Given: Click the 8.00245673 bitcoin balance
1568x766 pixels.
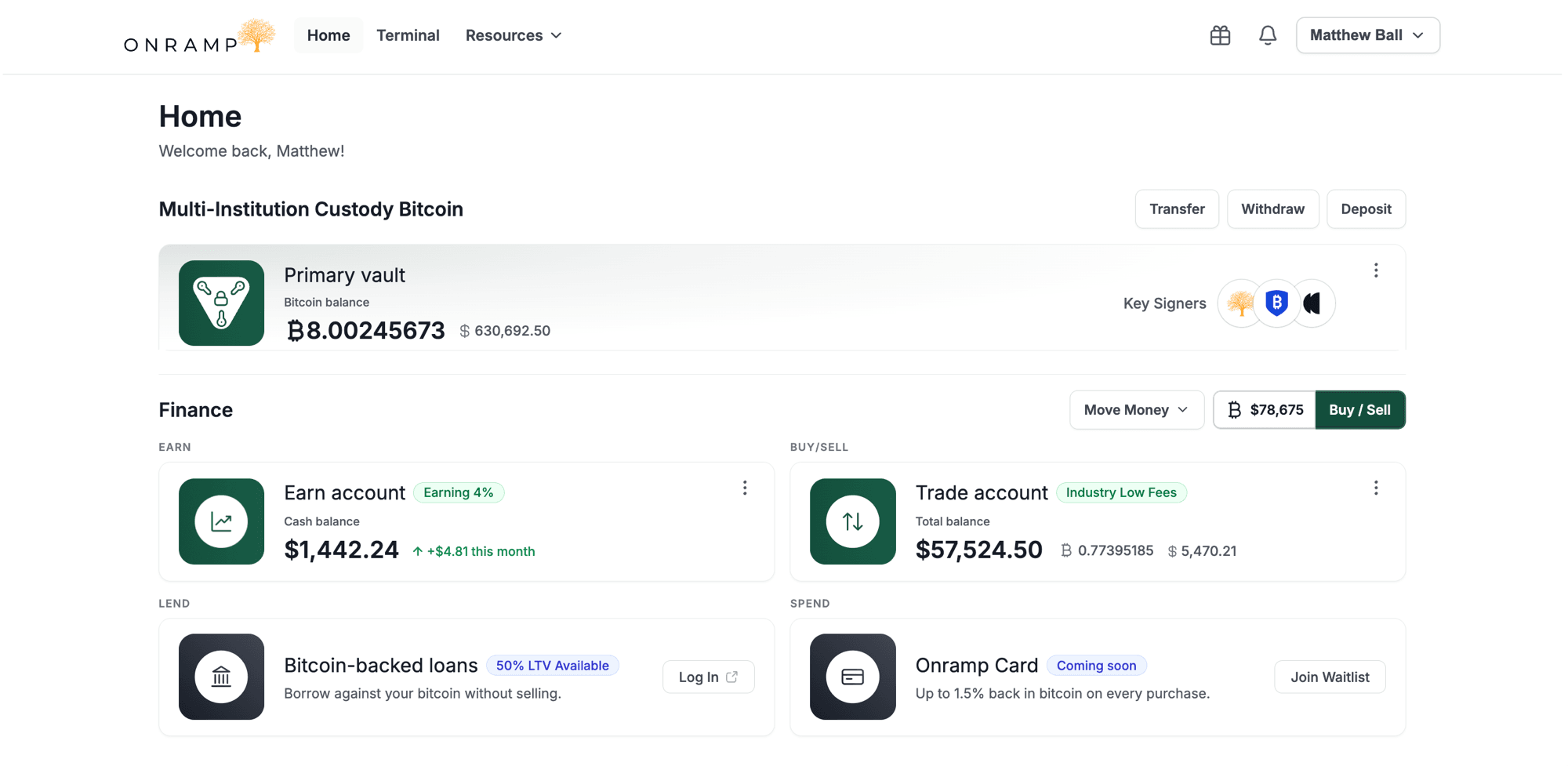Looking at the screenshot, I should pyautogui.click(x=366, y=331).
